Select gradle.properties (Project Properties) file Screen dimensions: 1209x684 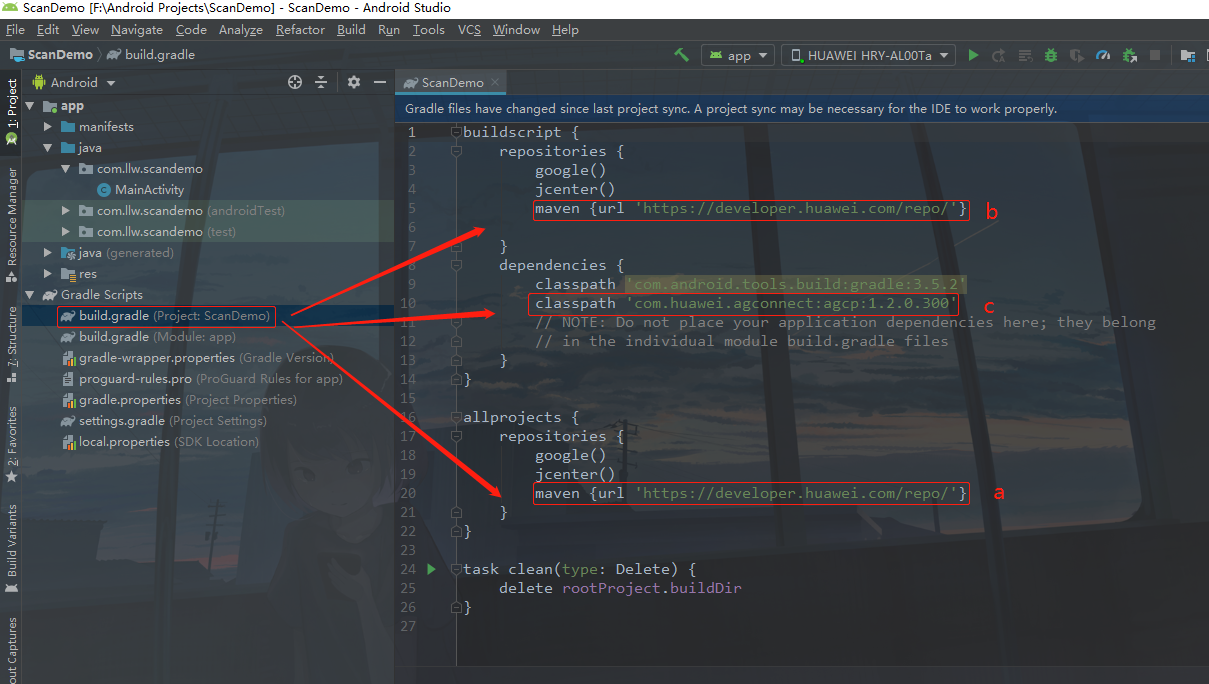tap(179, 400)
